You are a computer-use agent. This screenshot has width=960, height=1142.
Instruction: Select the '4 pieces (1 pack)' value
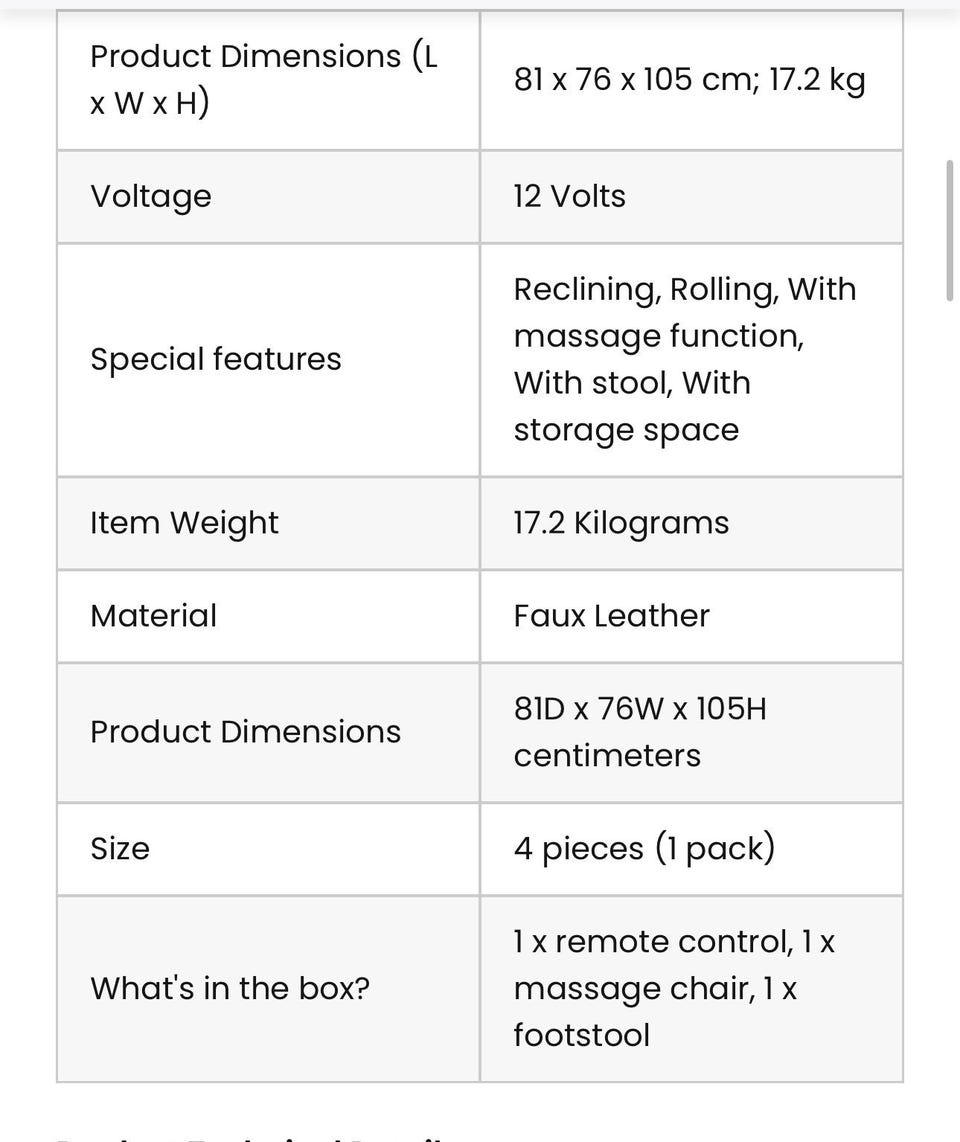644,849
